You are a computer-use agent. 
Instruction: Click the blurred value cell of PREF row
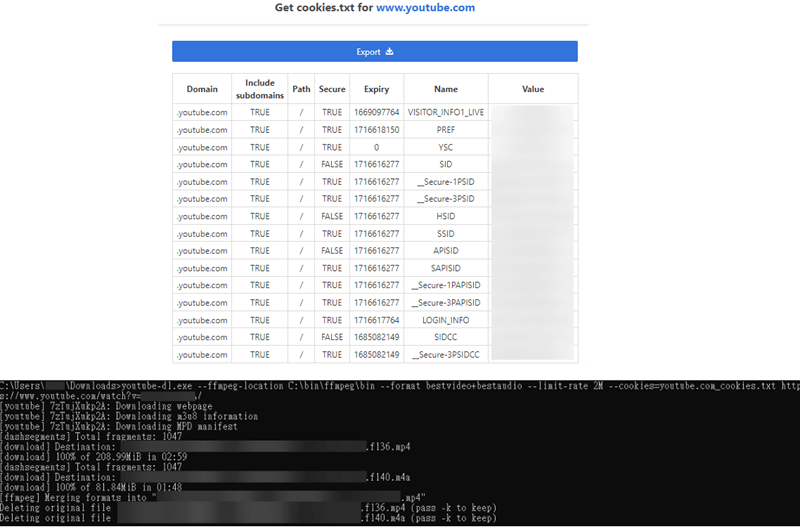click(533, 130)
